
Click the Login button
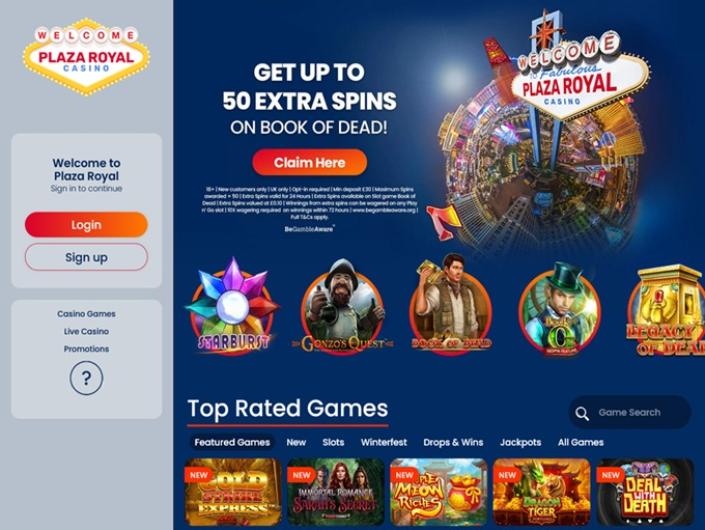coord(86,225)
